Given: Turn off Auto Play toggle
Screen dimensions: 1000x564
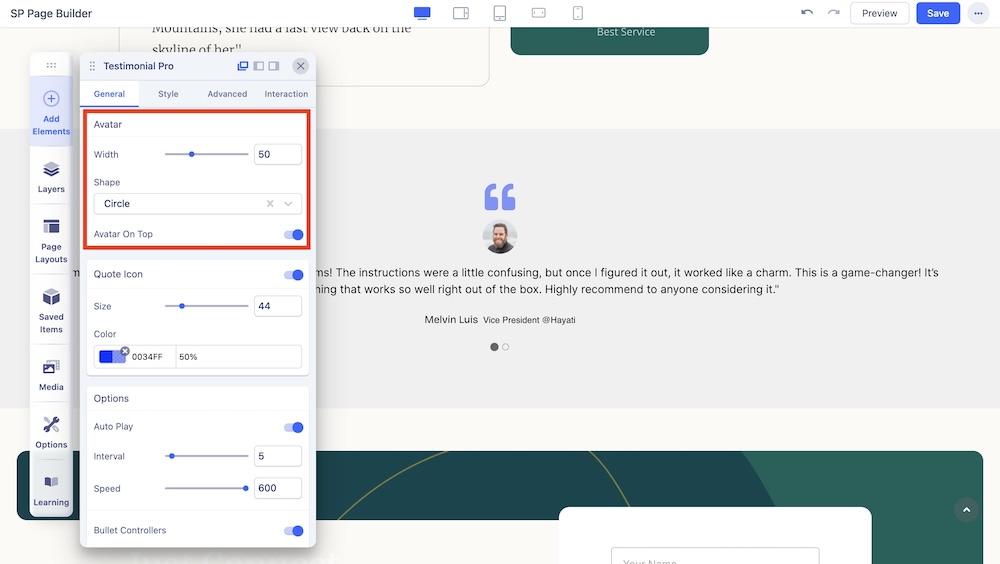Looking at the screenshot, I should point(293,427).
